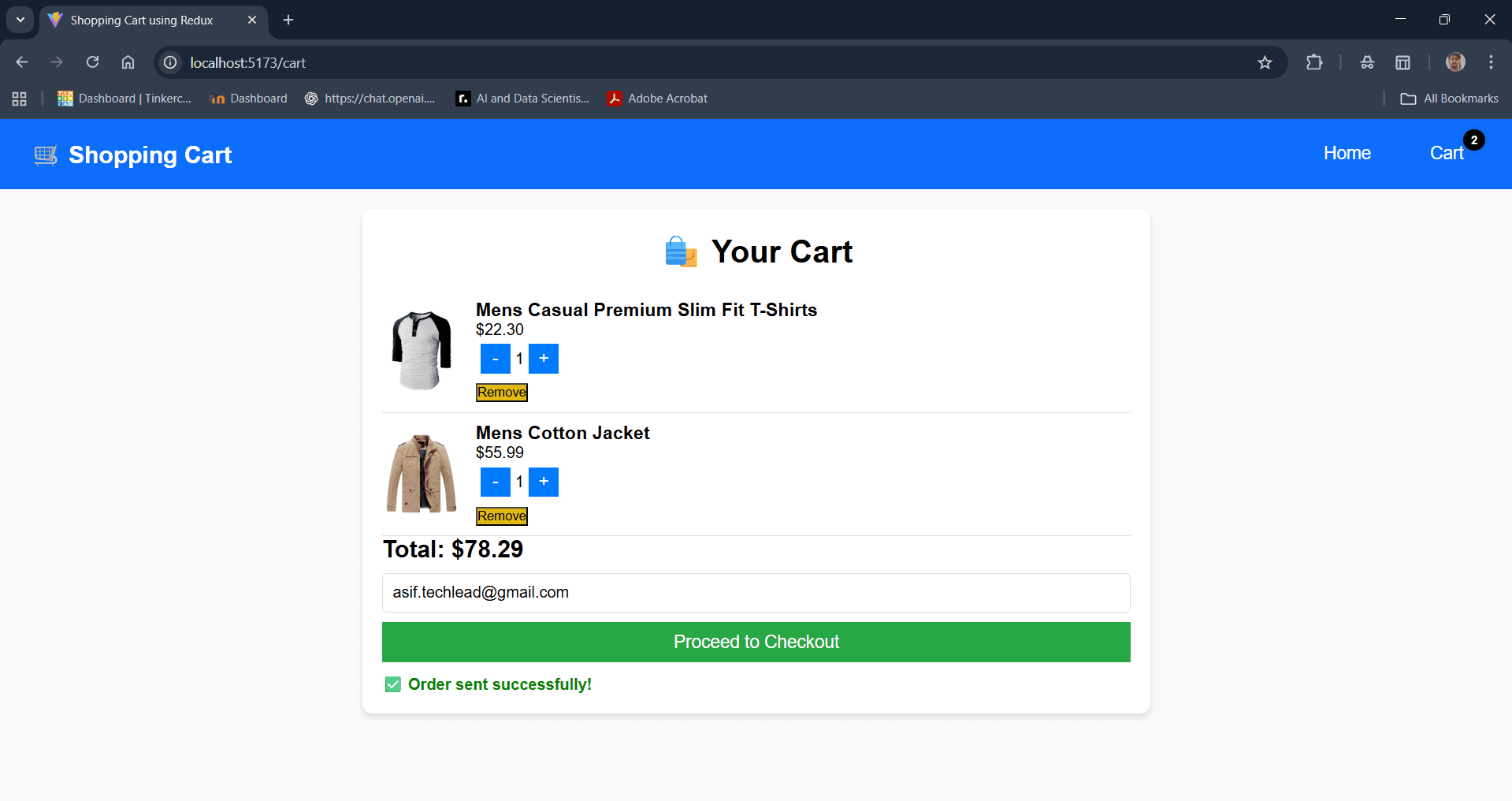The image size is (1512, 801).
Task: Open the browser profile avatar
Action: (x=1454, y=62)
